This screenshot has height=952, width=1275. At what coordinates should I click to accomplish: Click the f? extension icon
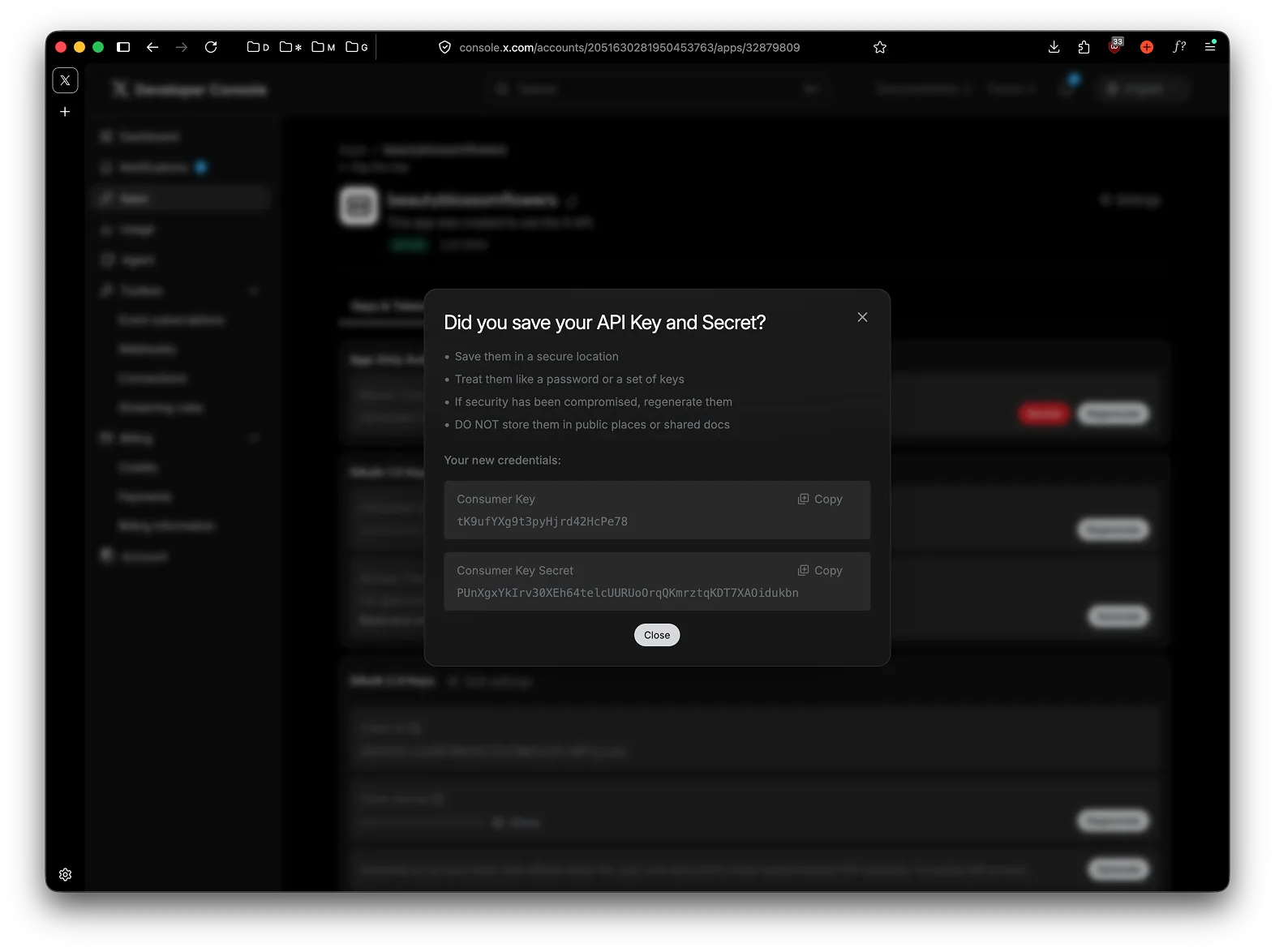coord(1179,47)
